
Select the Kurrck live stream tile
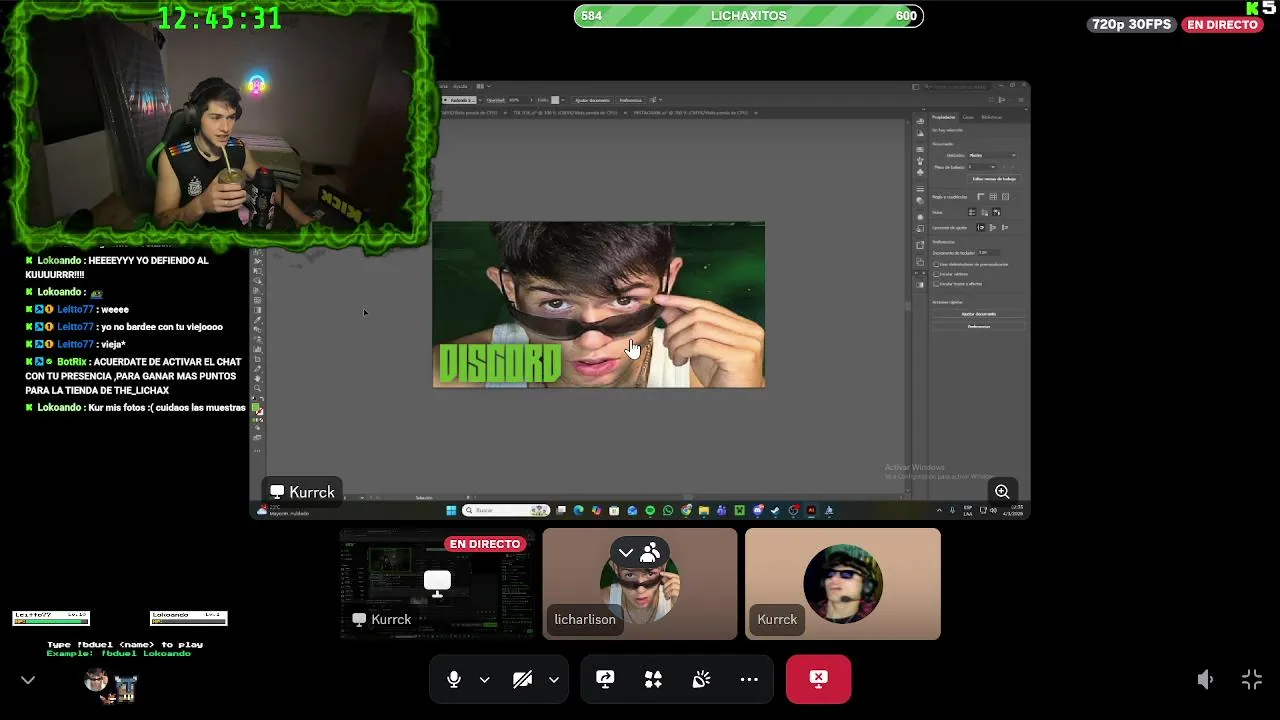point(437,584)
